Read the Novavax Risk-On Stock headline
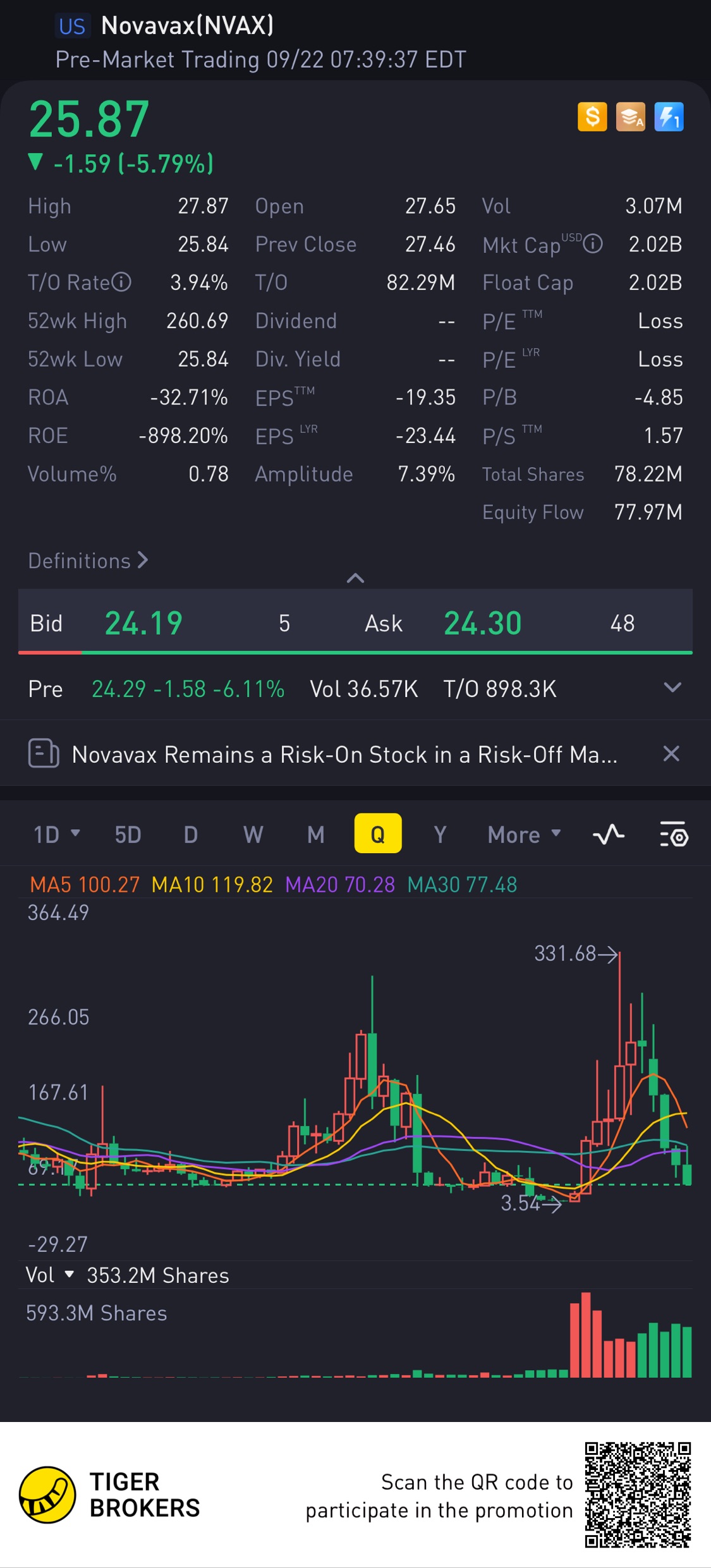 coord(344,754)
